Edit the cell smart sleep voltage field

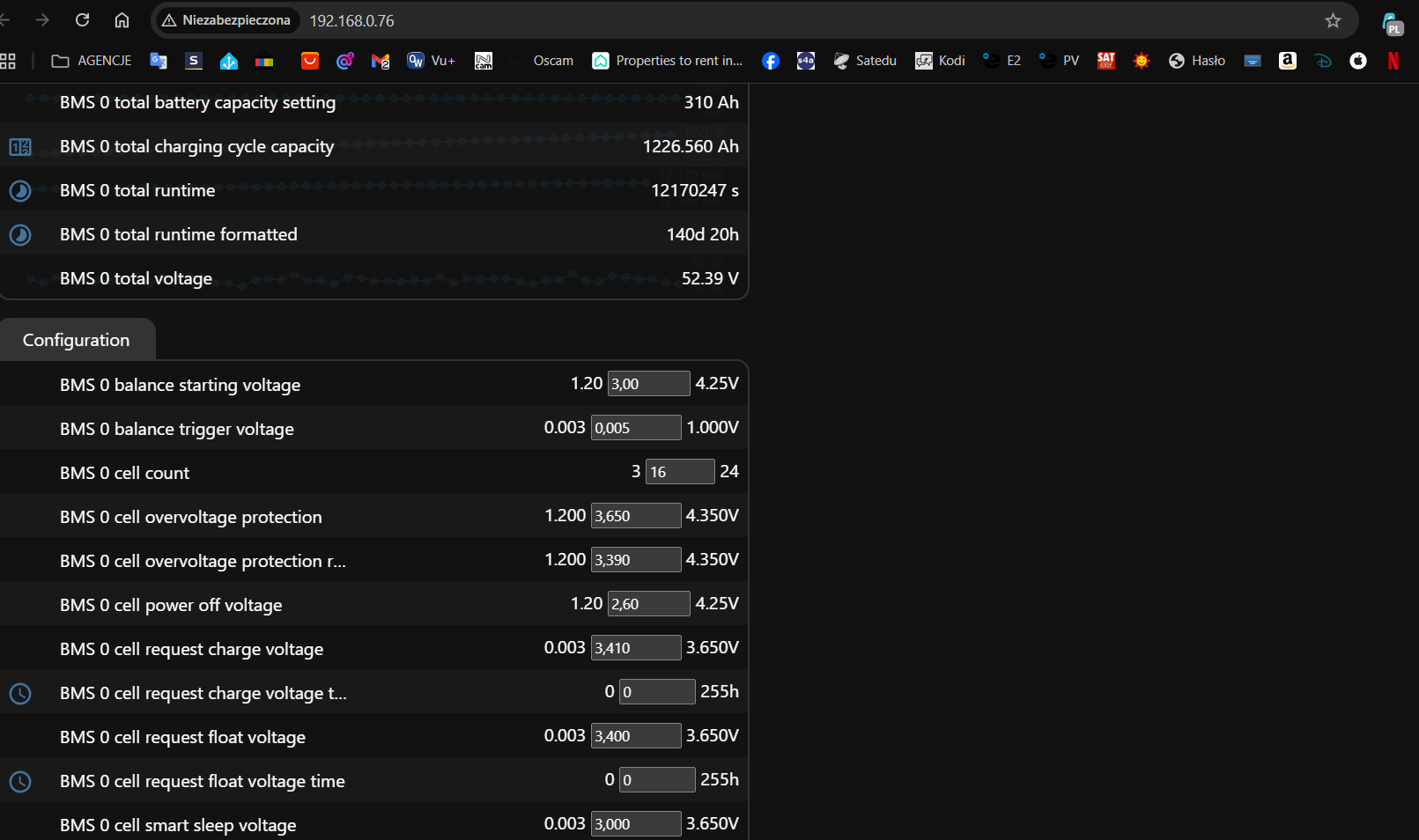coord(636,823)
